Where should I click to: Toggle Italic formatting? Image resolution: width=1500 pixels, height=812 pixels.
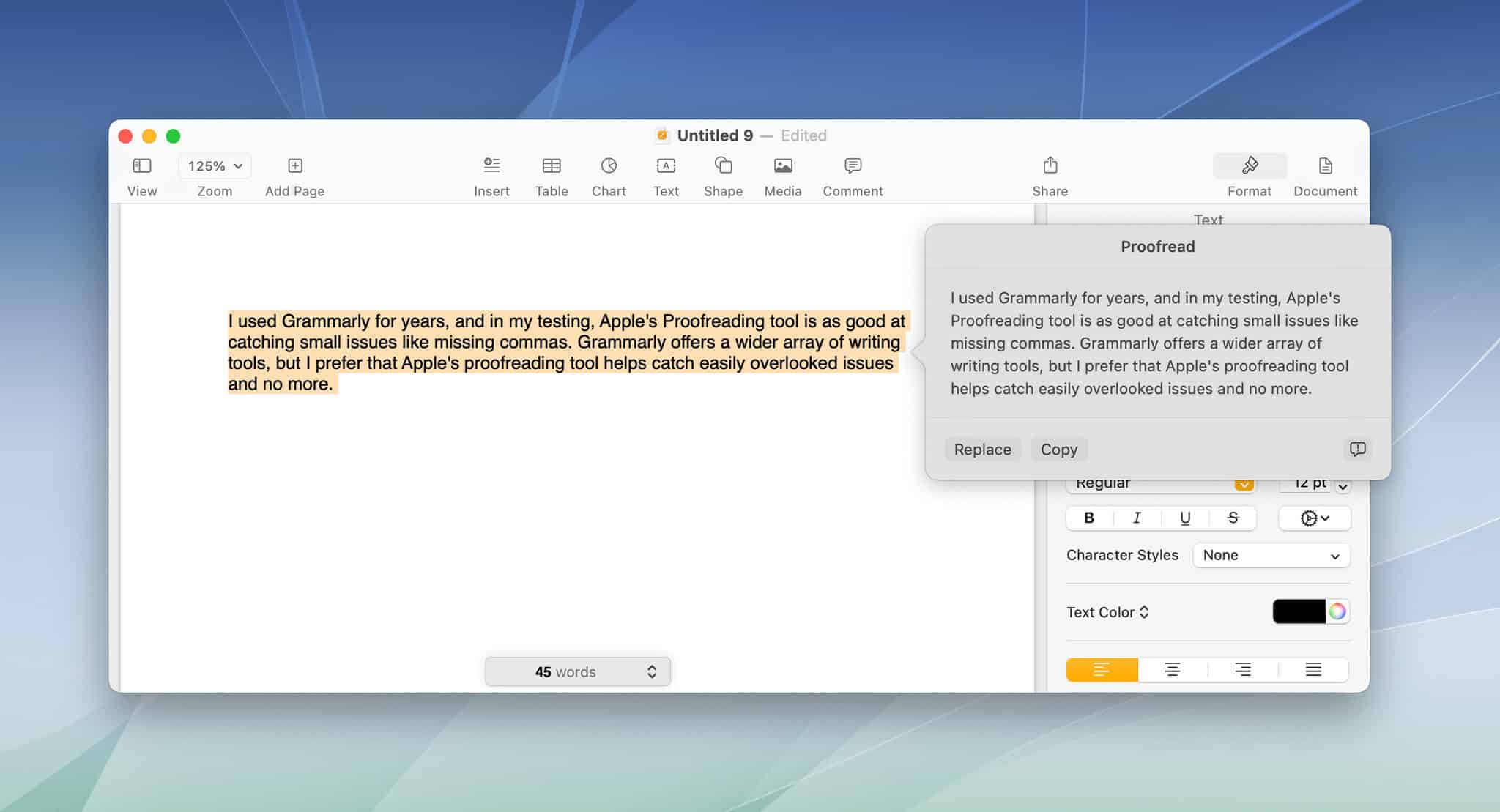[1137, 518]
